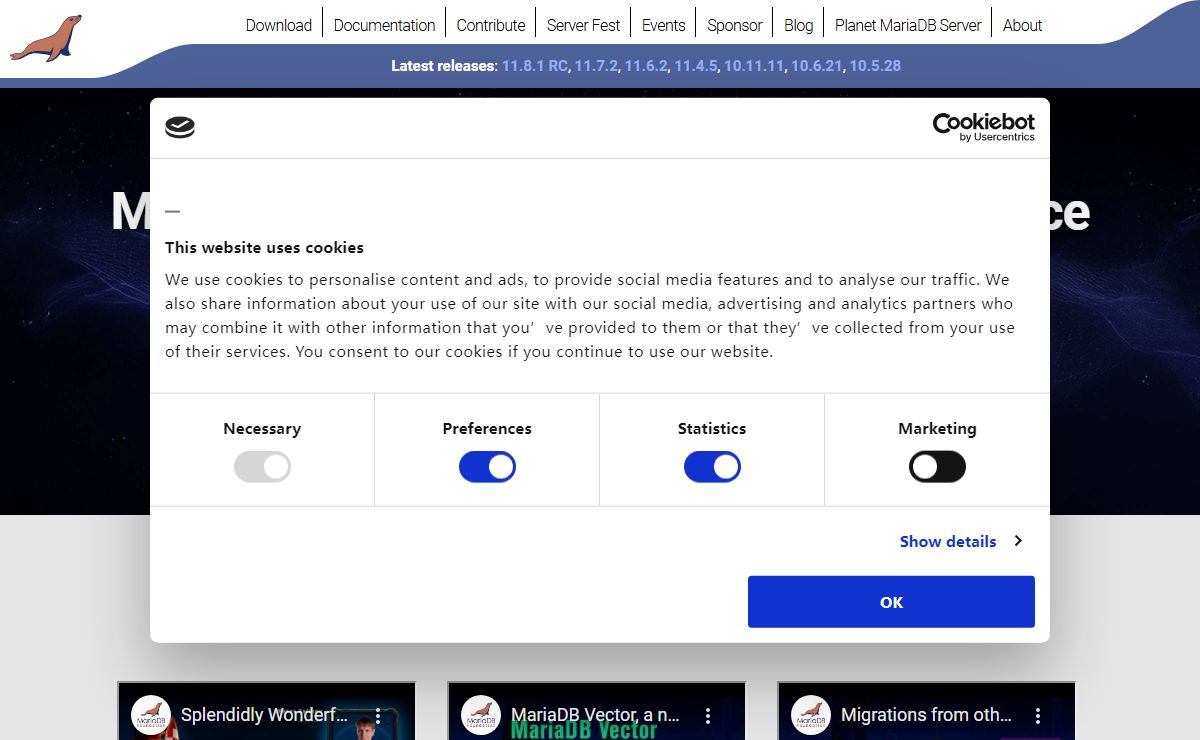Open the 11.8.1 RC release link
Viewport: 1200px width, 740px height.
535,66
